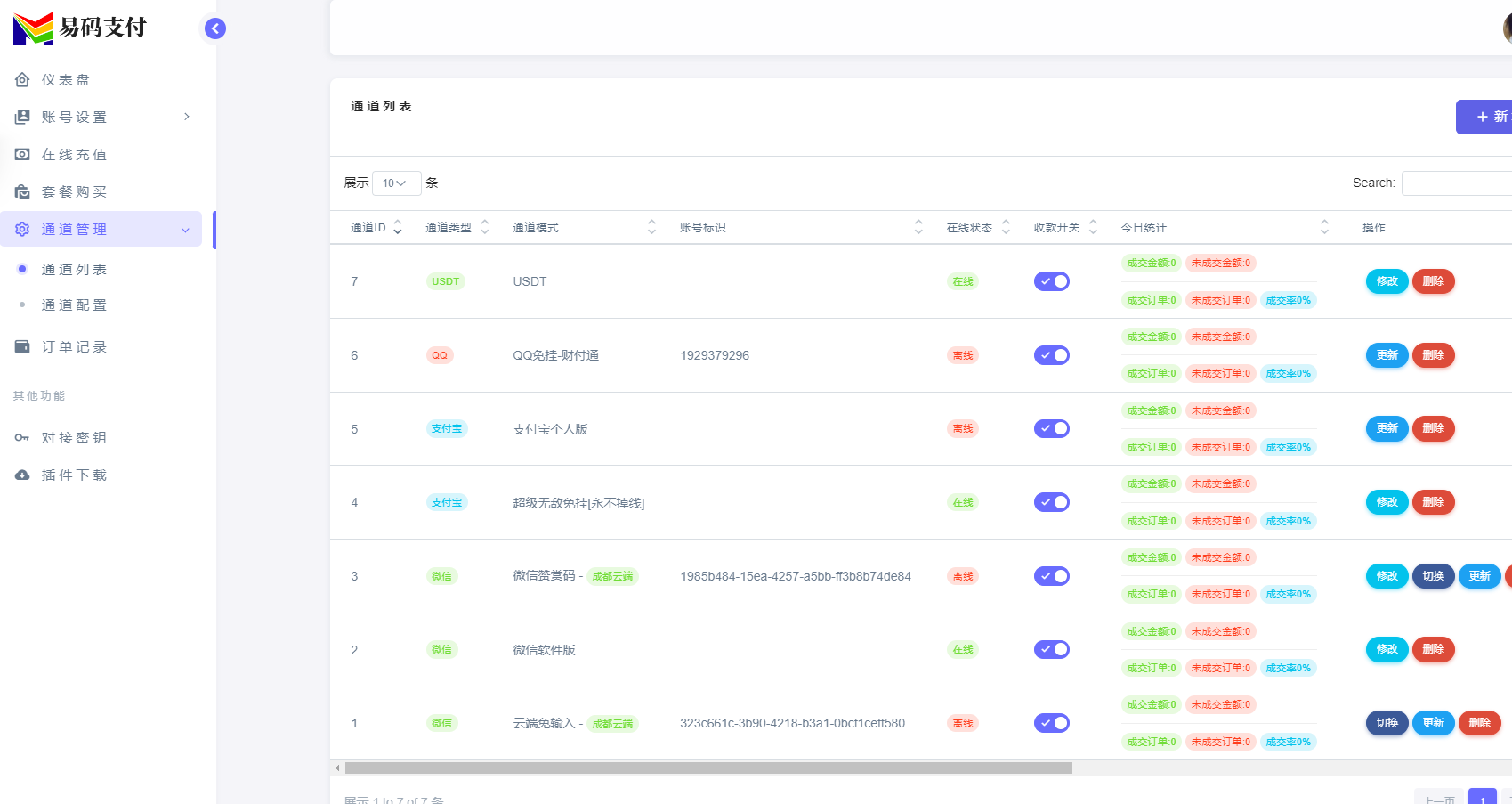1512x804 pixels.
Task: Toggle payment switch for 微信软件版 row
Action: coord(1051,649)
